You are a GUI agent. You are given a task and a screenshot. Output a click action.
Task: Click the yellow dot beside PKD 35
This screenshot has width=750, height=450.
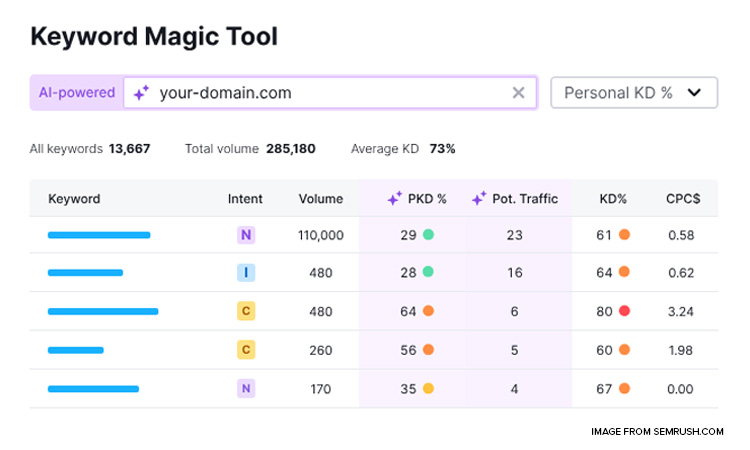tap(428, 388)
